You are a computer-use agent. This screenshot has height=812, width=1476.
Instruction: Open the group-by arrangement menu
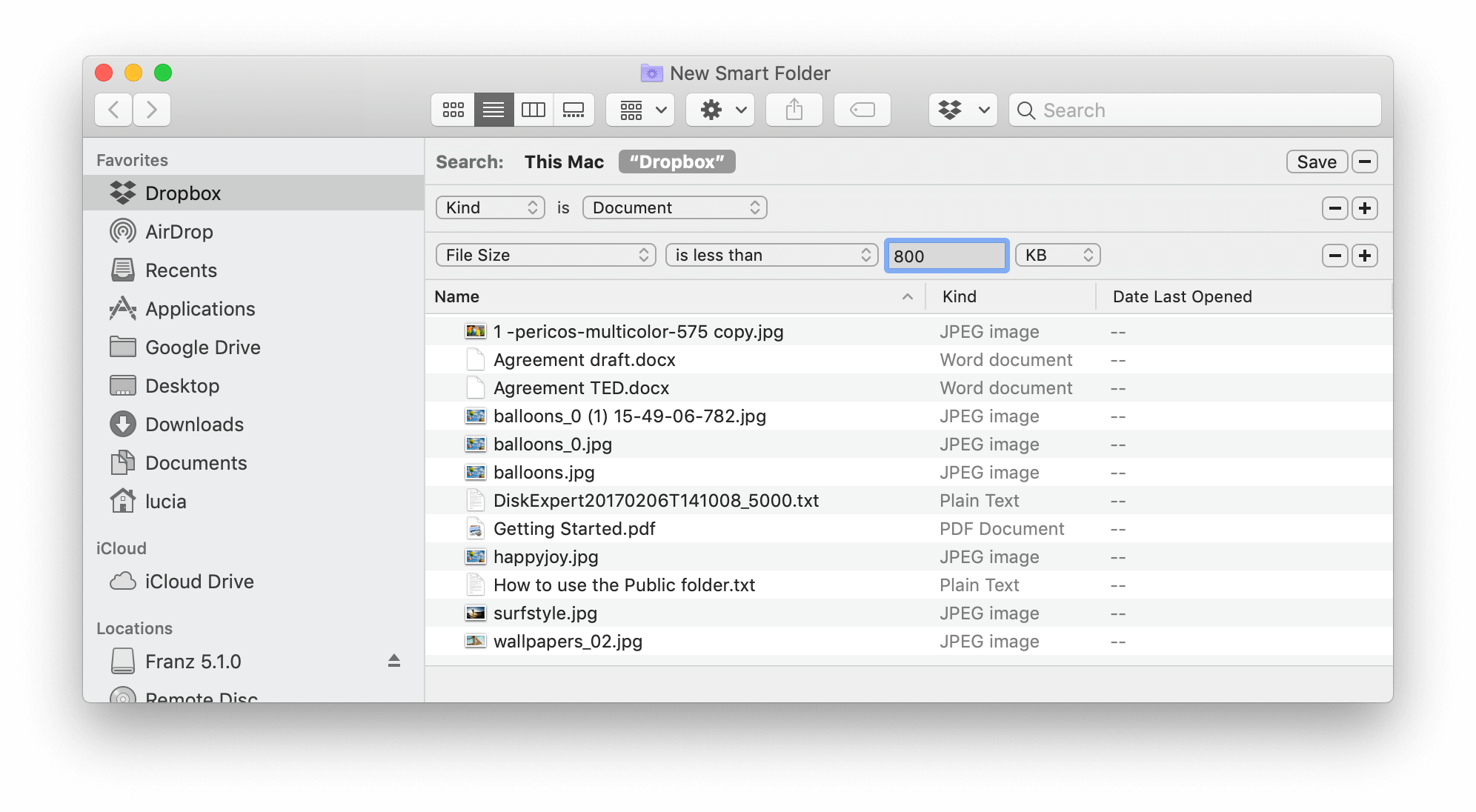tap(641, 110)
